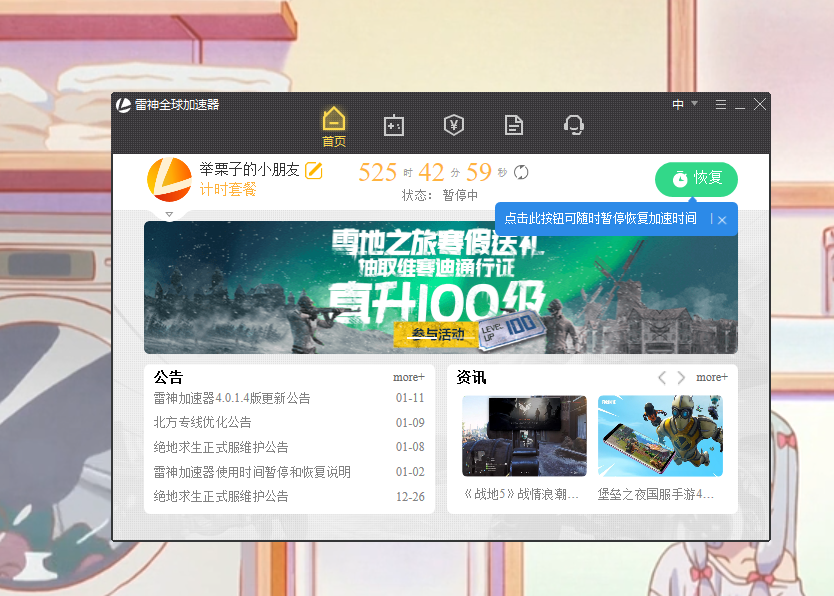Viewport: 834px width, 596px height.
Task: Edit nickname with the pencil icon
Action: 314,170
